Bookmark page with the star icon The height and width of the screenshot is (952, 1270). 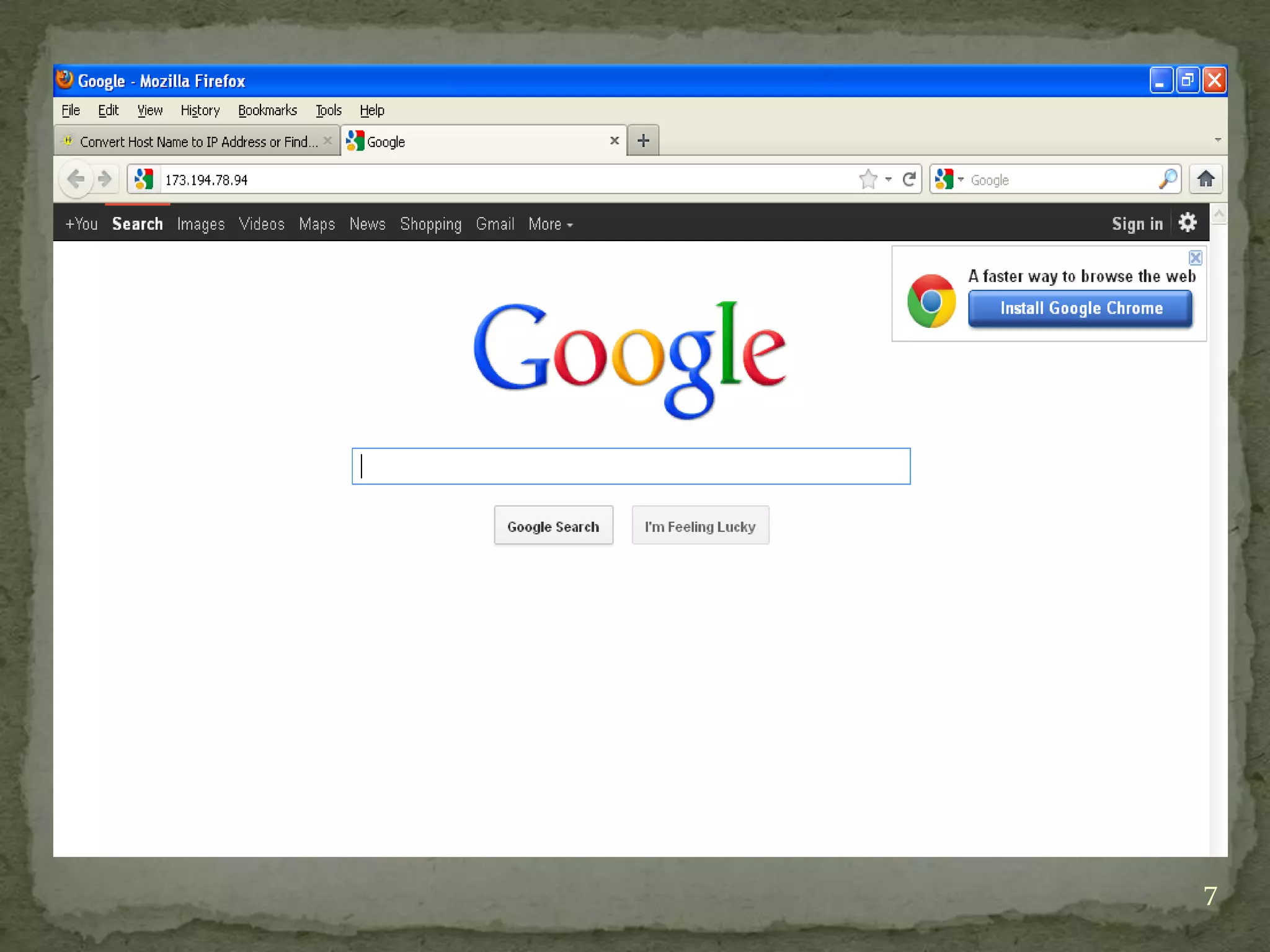(x=868, y=179)
